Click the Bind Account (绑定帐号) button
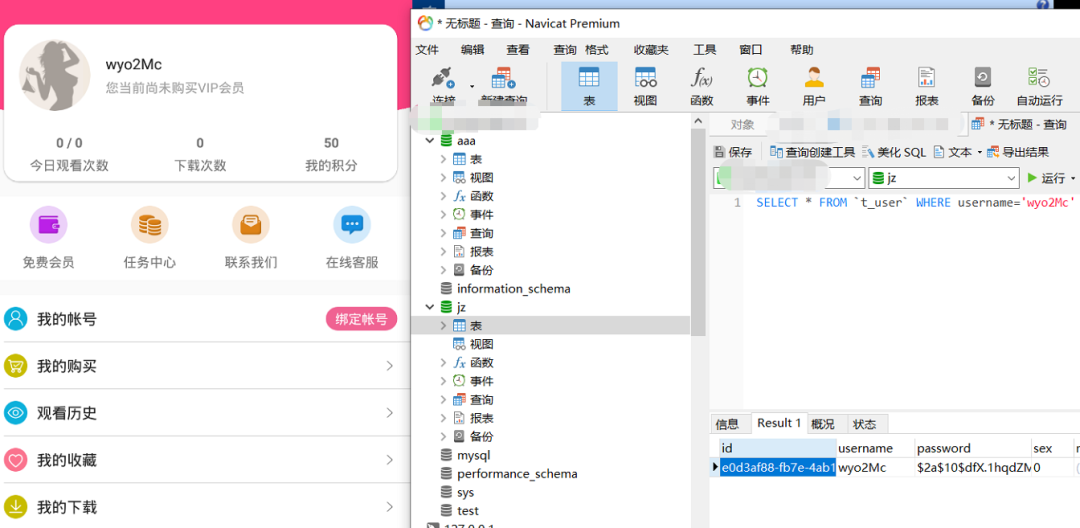Viewport: 1080px width, 528px height. pos(361,319)
